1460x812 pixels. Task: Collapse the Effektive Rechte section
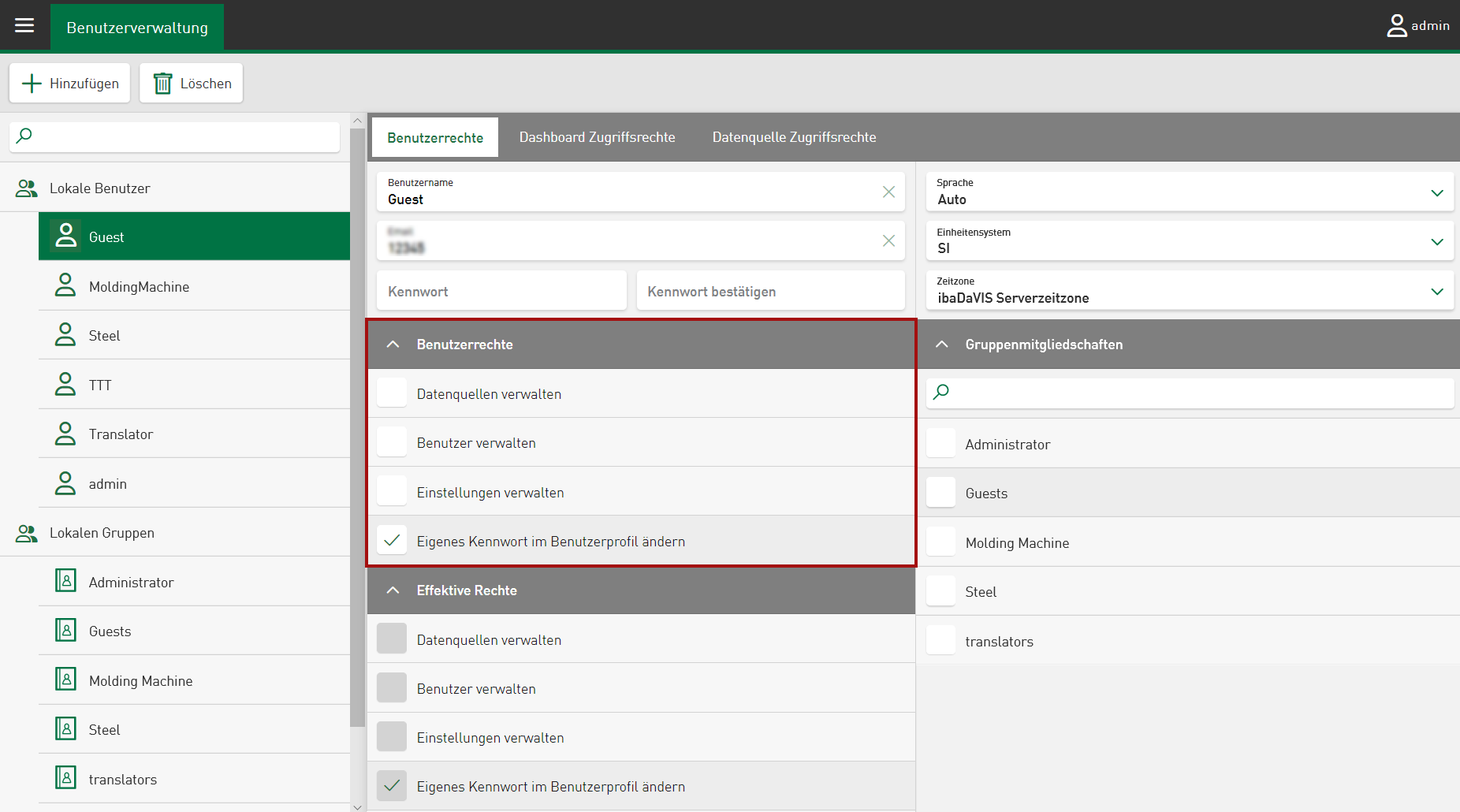pyautogui.click(x=393, y=590)
